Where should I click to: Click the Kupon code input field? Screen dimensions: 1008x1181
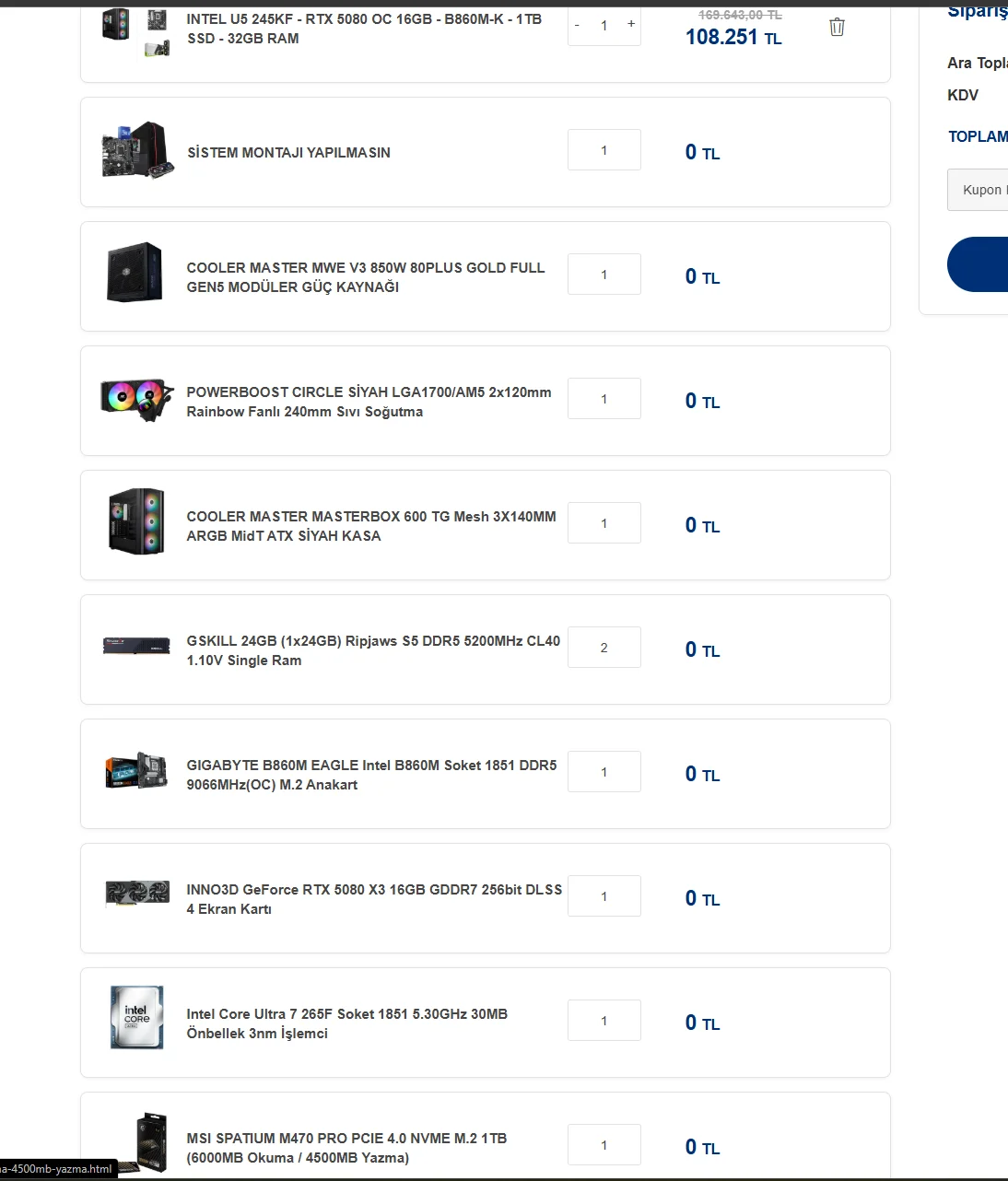[978, 190]
